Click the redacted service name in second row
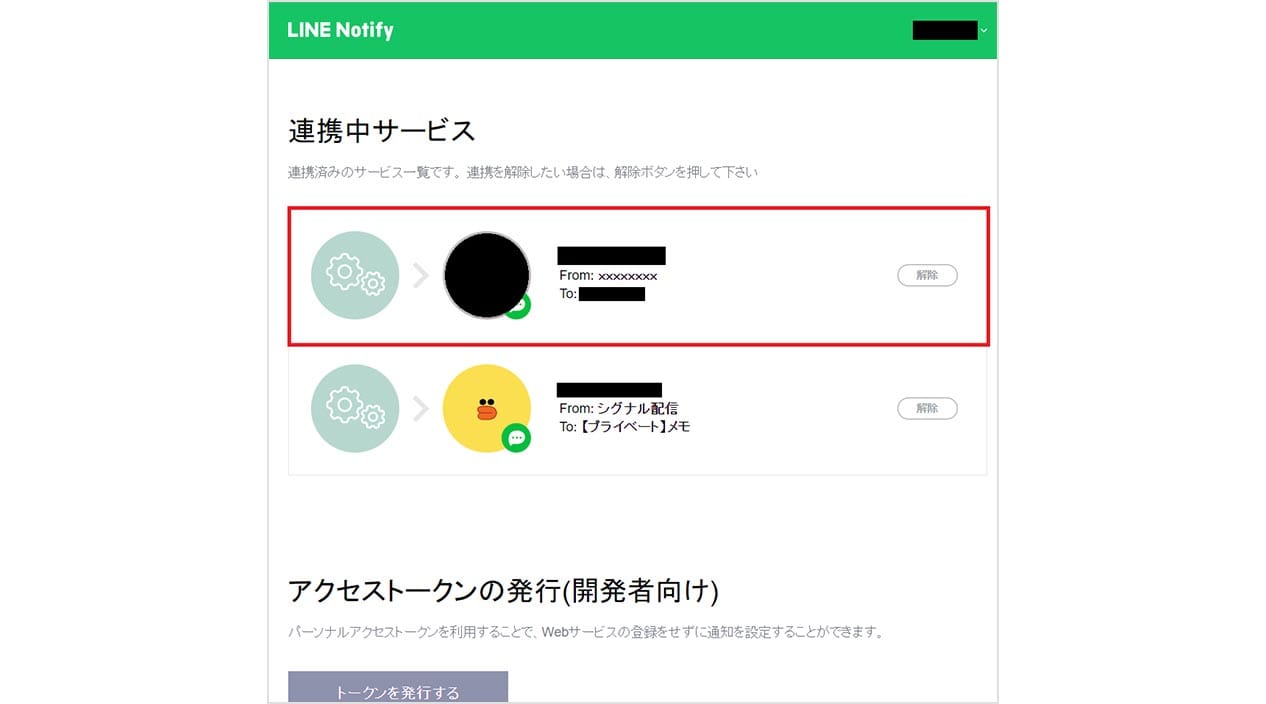This screenshot has width=1266, height=704. [609, 390]
